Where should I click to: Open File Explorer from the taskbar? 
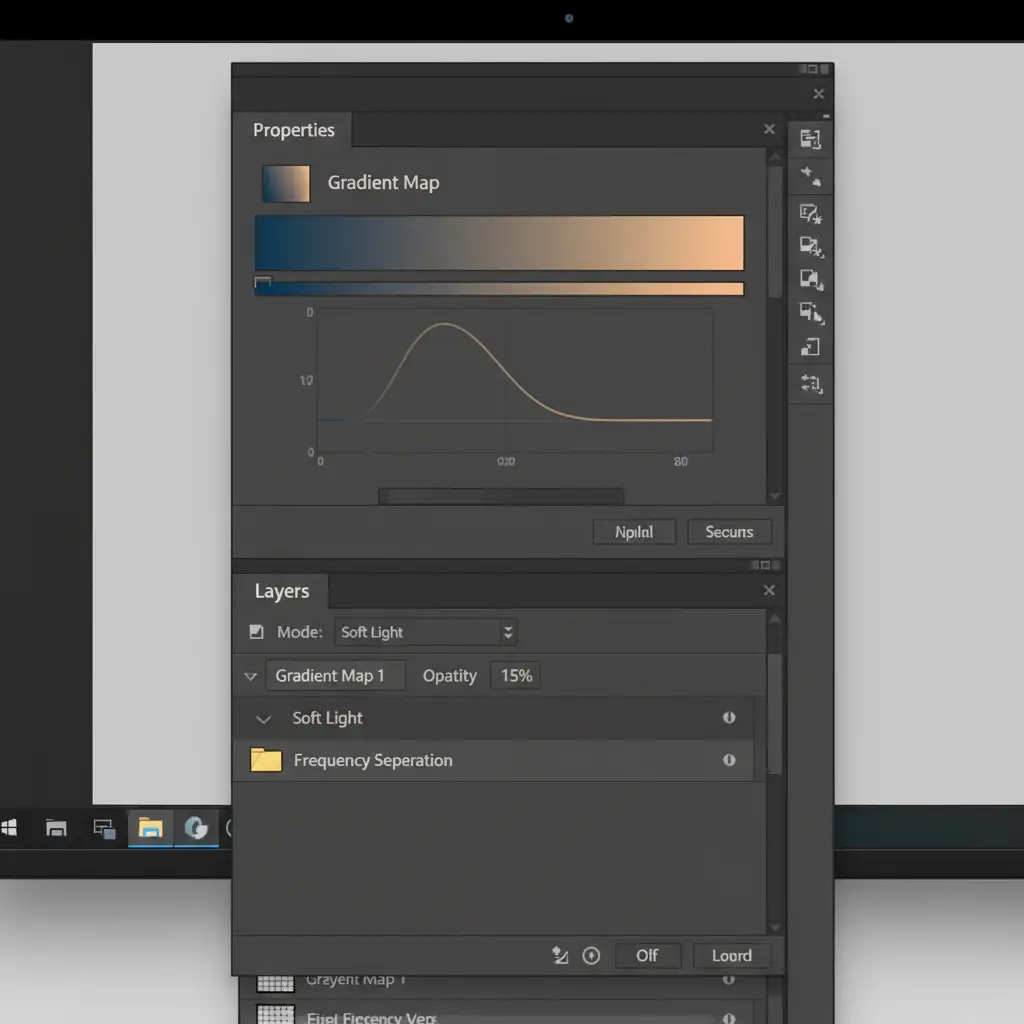150,828
